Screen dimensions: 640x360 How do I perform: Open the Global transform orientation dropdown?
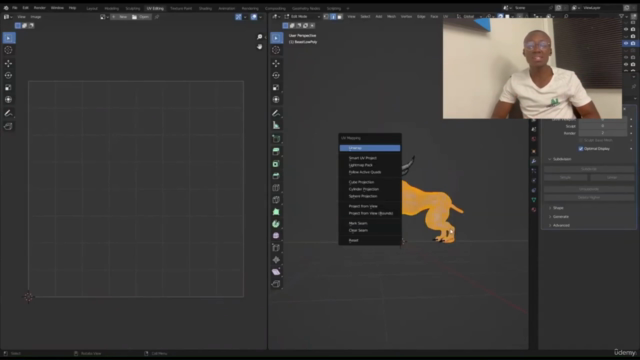tap(469, 17)
